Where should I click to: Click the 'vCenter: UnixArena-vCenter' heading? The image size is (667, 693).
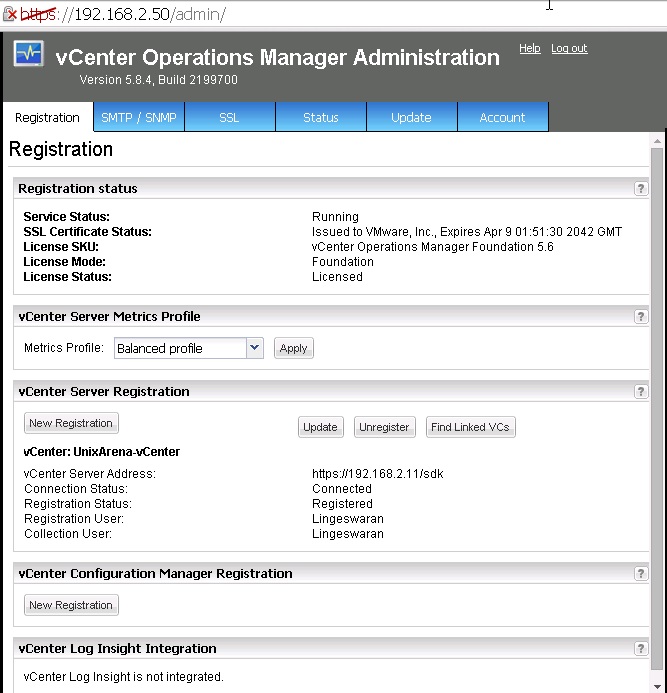pos(102,452)
